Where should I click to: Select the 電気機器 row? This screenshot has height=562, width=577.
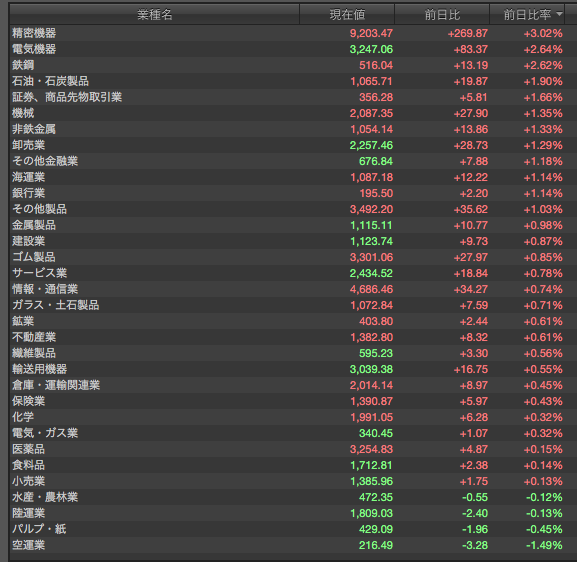click(x=293, y=49)
